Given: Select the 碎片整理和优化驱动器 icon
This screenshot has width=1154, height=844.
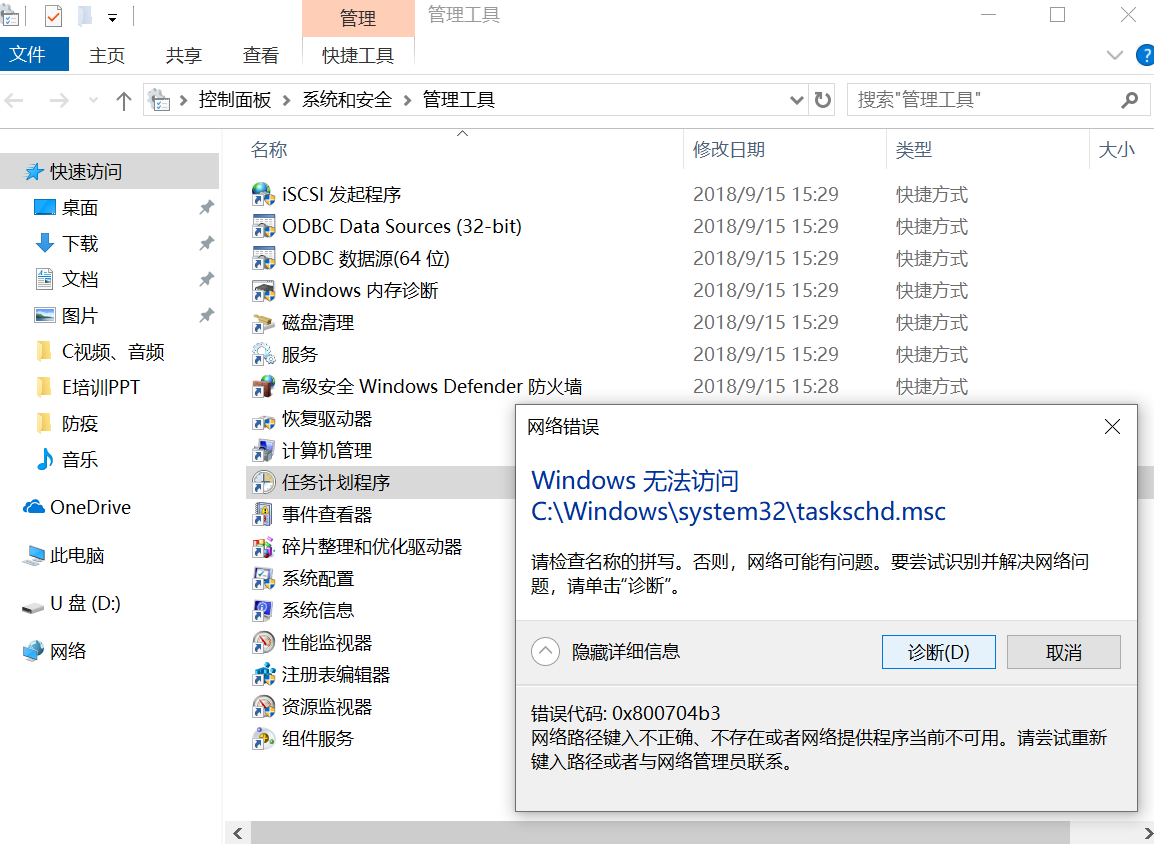Looking at the screenshot, I should [263, 547].
